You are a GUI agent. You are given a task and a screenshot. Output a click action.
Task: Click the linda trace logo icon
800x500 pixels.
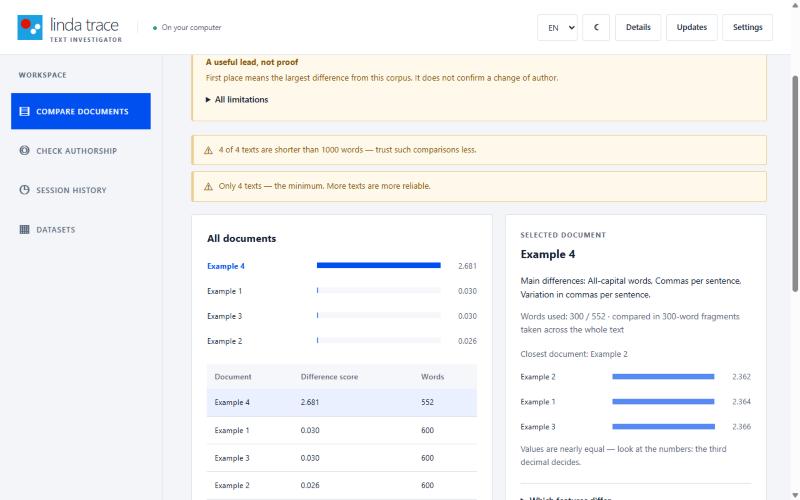pyautogui.click(x=30, y=27)
